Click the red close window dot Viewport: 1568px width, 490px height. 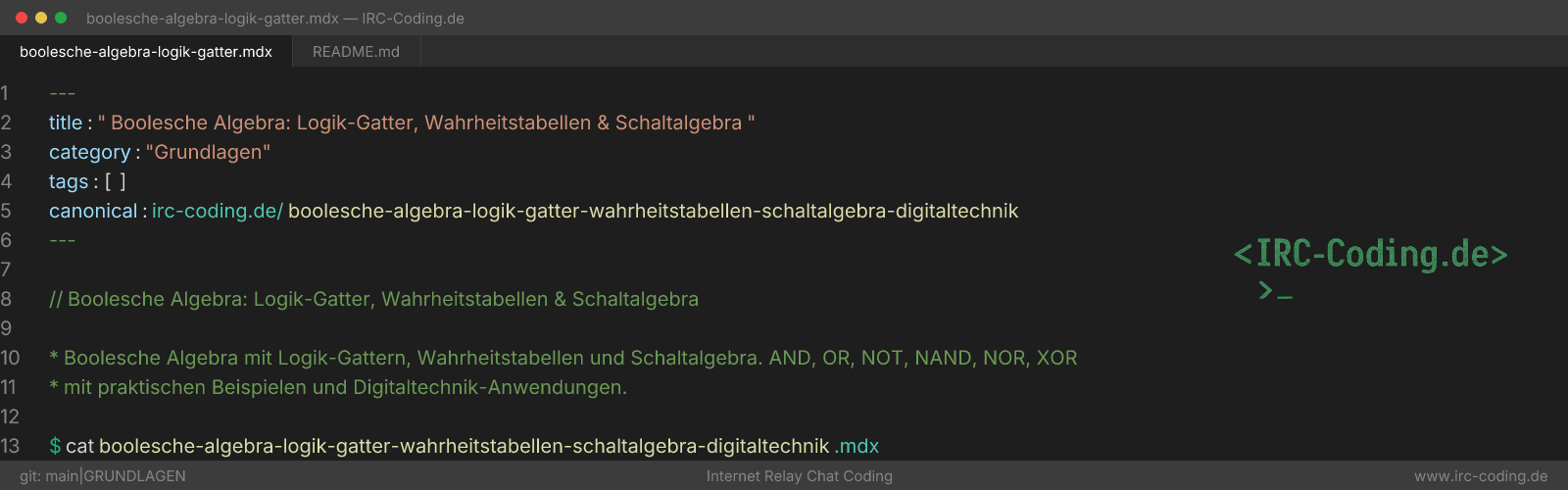22,18
